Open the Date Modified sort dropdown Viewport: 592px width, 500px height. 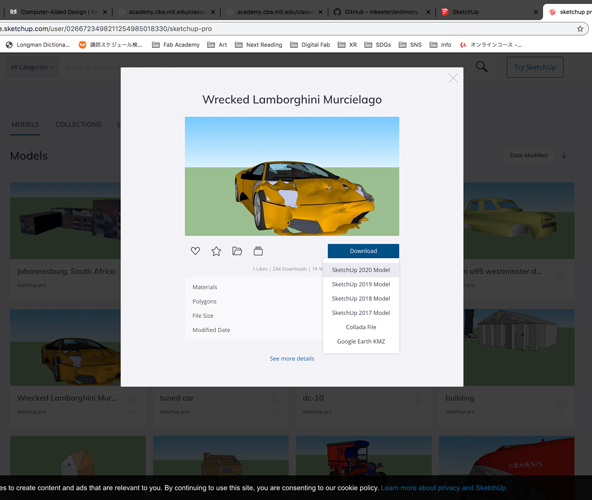529,155
